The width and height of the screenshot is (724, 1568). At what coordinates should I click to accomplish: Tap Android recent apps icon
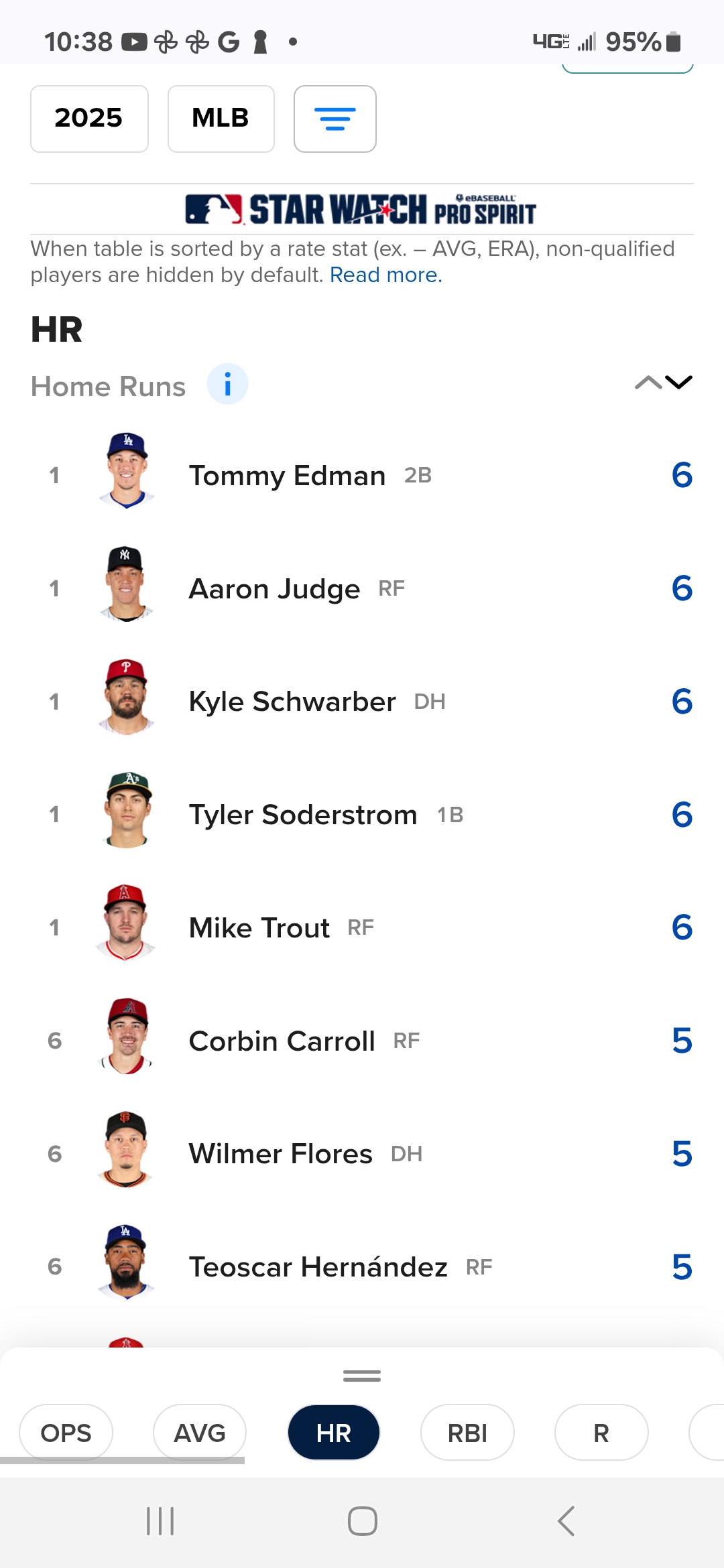coord(160,1520)
